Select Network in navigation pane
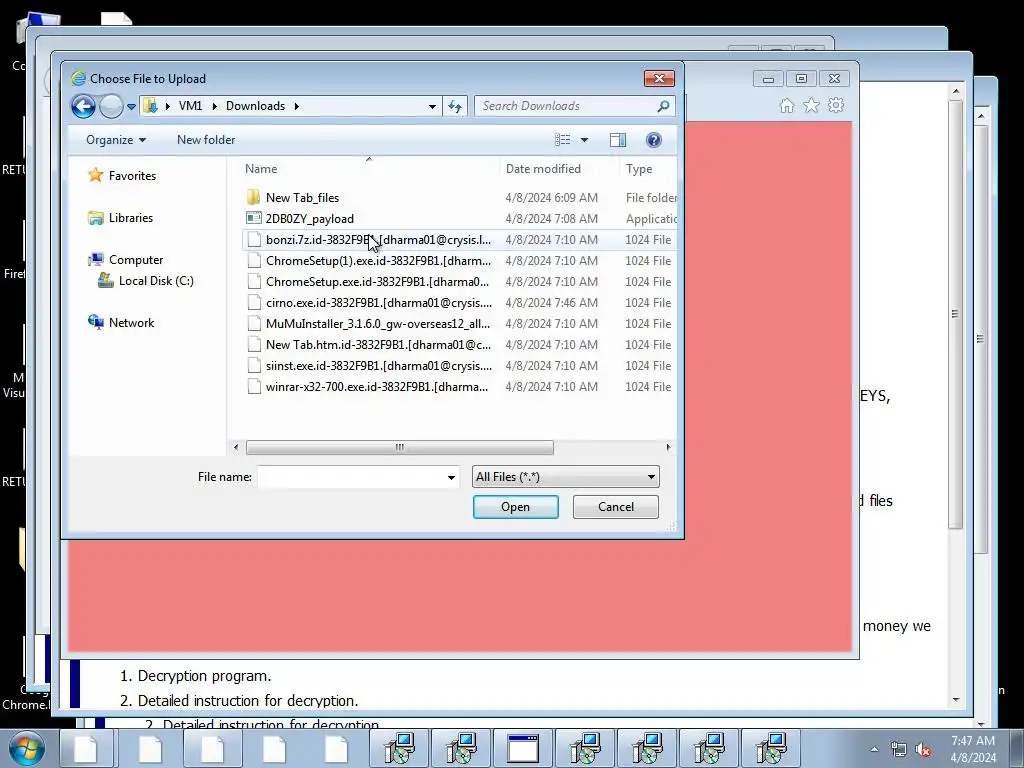 coord(131,323)
